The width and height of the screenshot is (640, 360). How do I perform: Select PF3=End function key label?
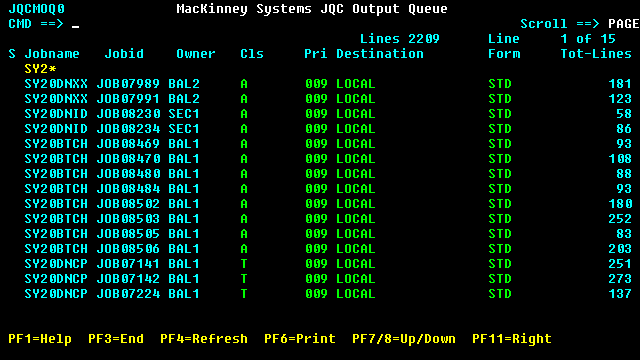coord(116,339)
